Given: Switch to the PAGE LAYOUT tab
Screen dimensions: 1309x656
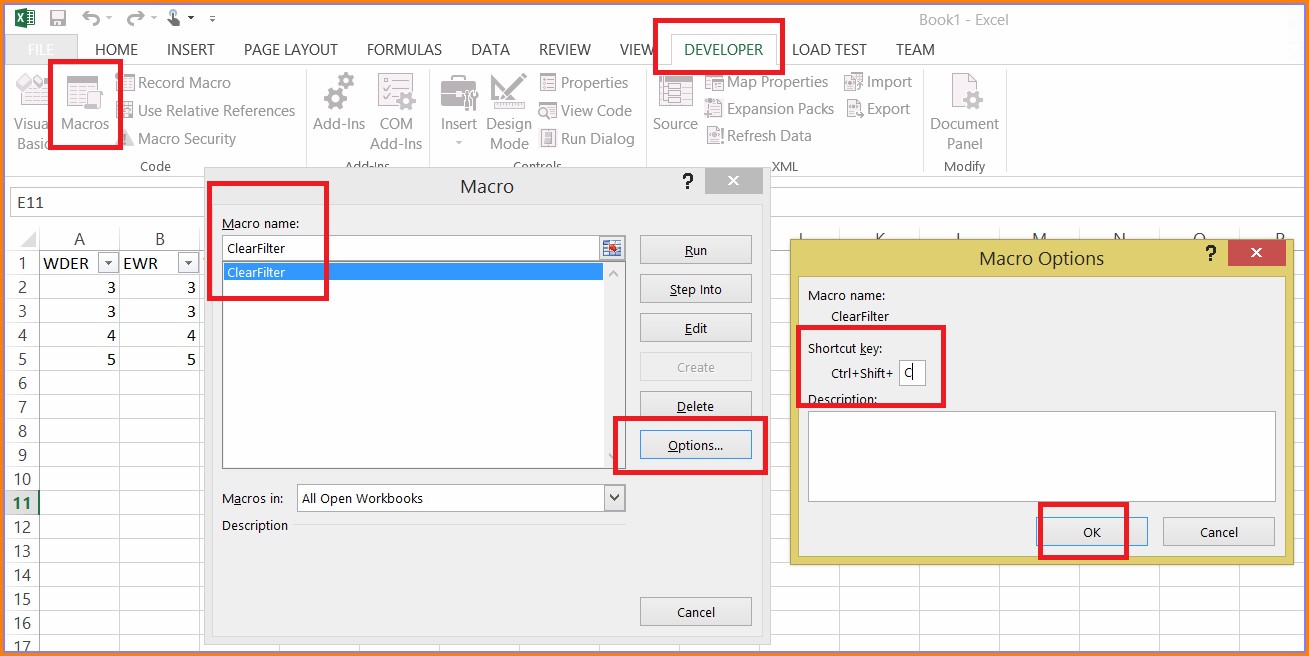Looking at the screenshot, I should point(291,49).
